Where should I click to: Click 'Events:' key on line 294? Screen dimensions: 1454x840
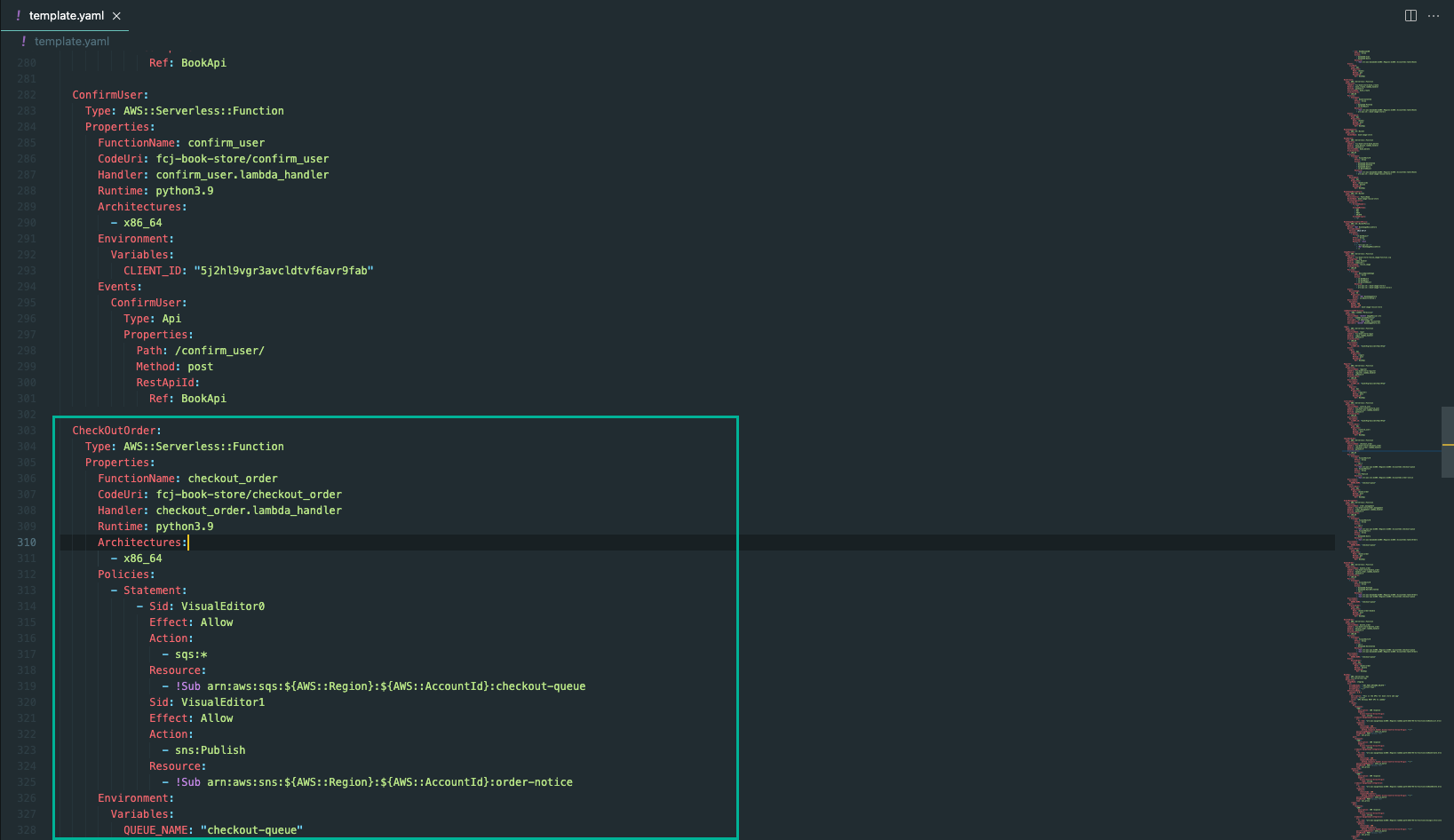pyautogui.click(x=120, y=287)
